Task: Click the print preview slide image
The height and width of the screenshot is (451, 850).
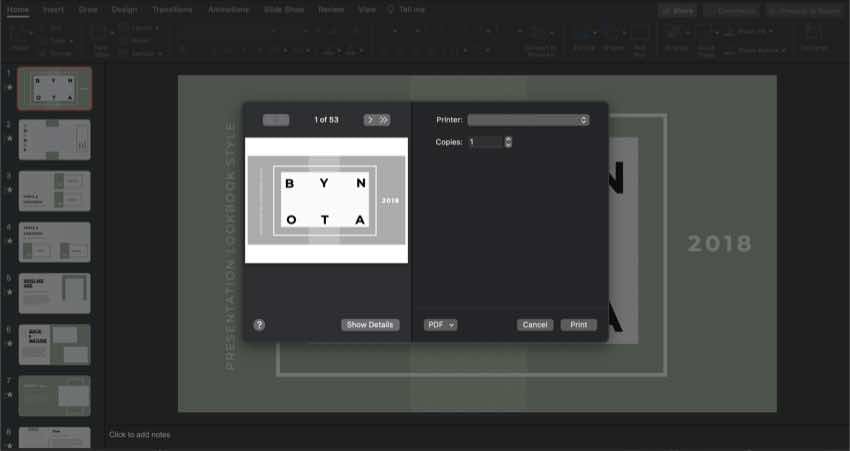Action: 326,200
